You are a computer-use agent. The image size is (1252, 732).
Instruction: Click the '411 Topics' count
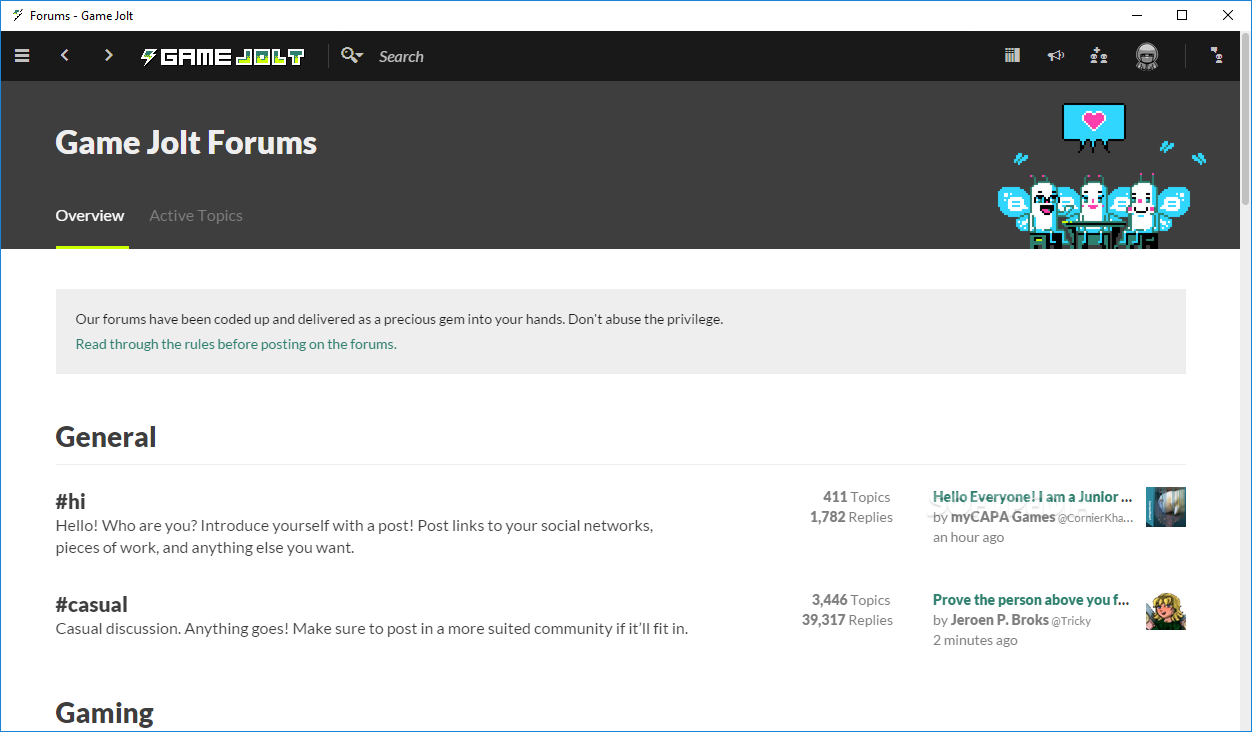click(856, 497)
